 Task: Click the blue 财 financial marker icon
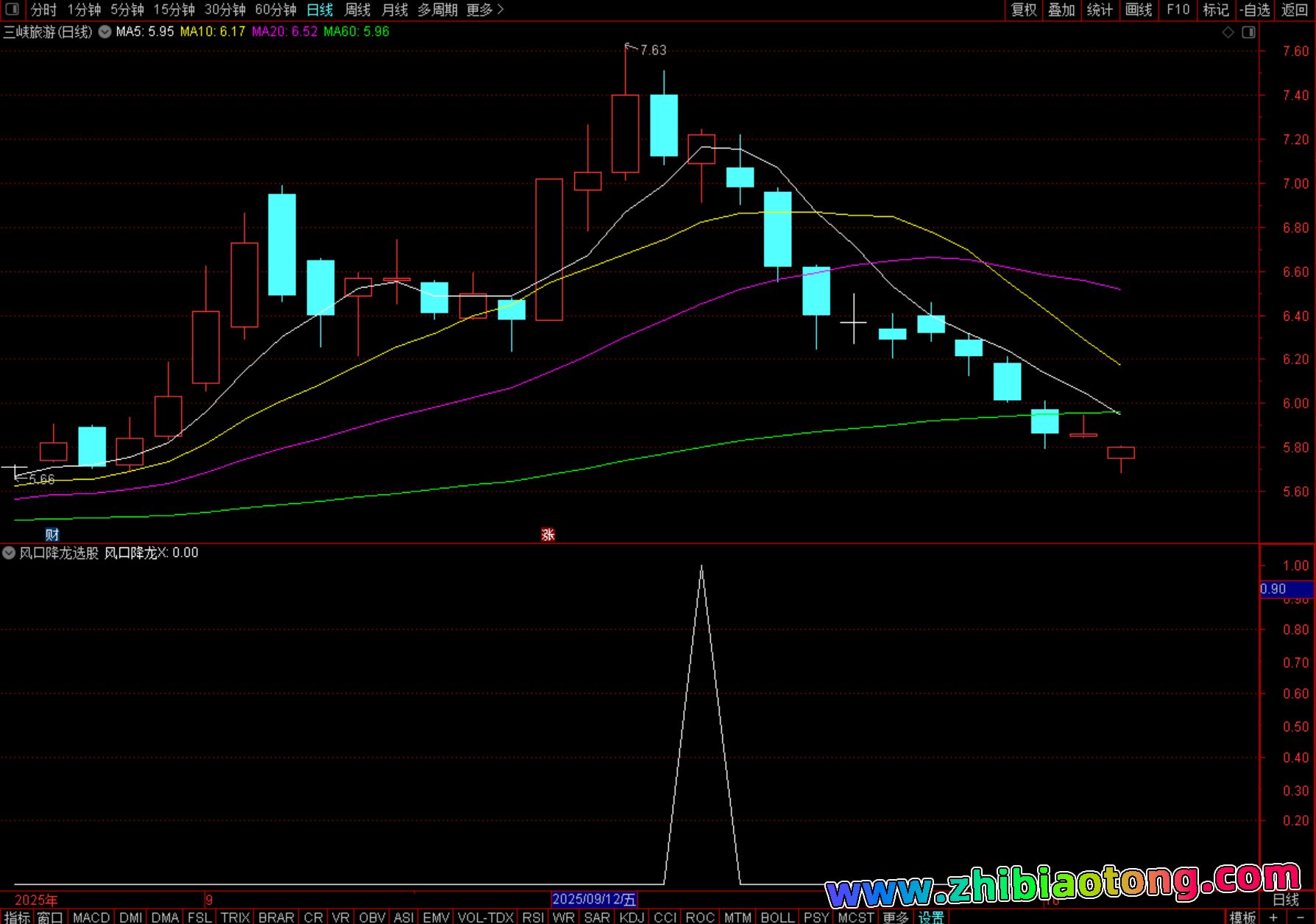[x=52, y=535]
